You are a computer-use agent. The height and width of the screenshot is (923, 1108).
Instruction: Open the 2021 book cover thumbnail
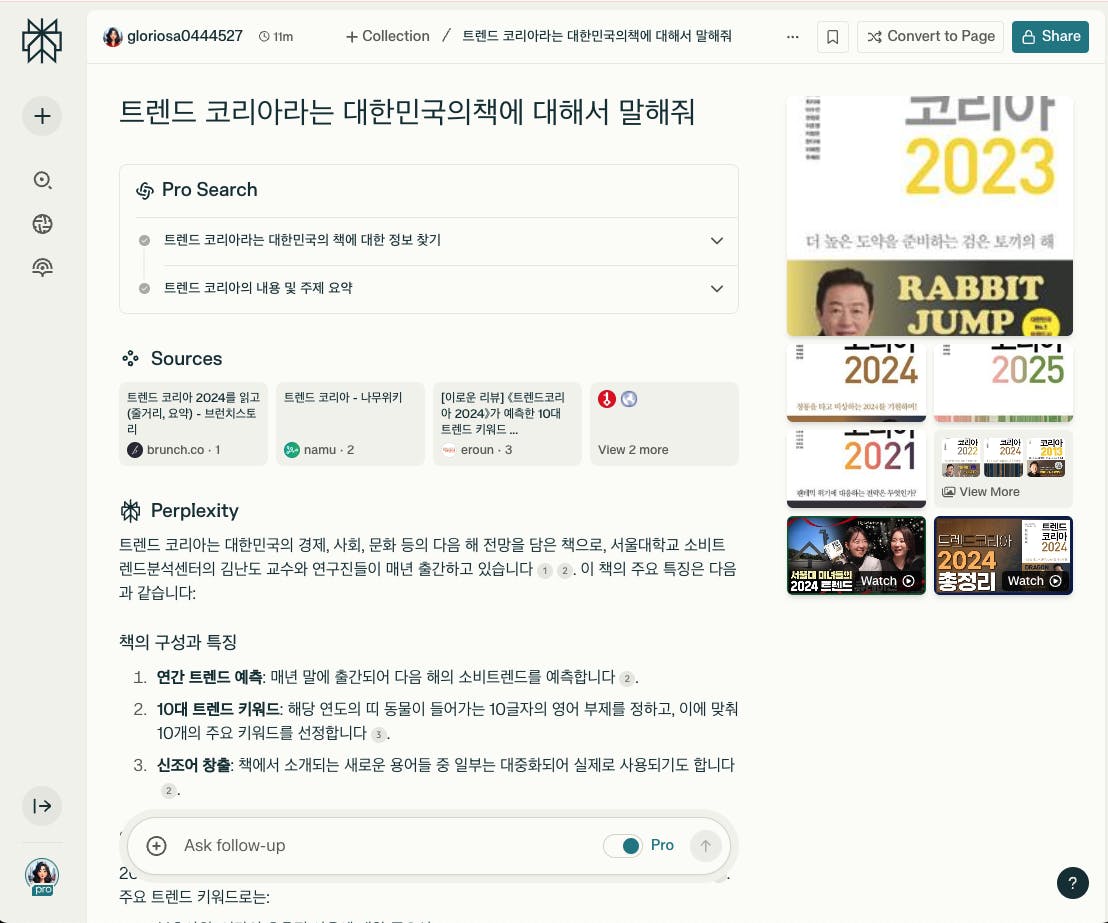click(856, 469)
